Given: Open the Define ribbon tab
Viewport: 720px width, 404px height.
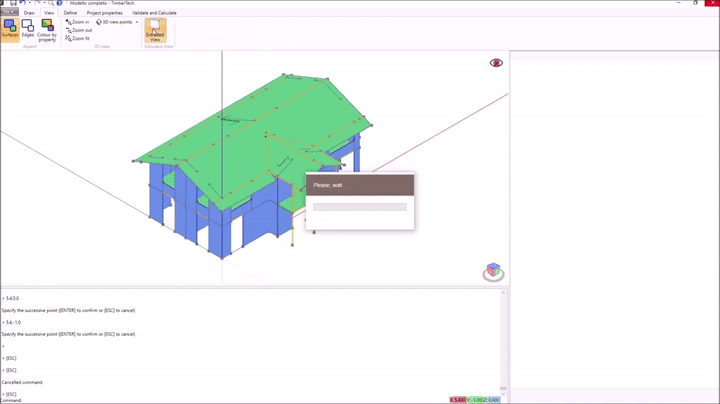Looking at the screenshot, I should coord(70,13).
